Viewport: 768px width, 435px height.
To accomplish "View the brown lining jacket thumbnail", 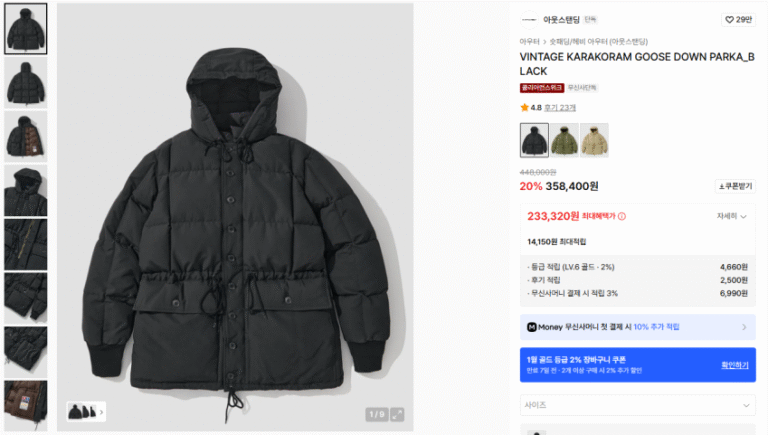I will [x=26, y=137].
